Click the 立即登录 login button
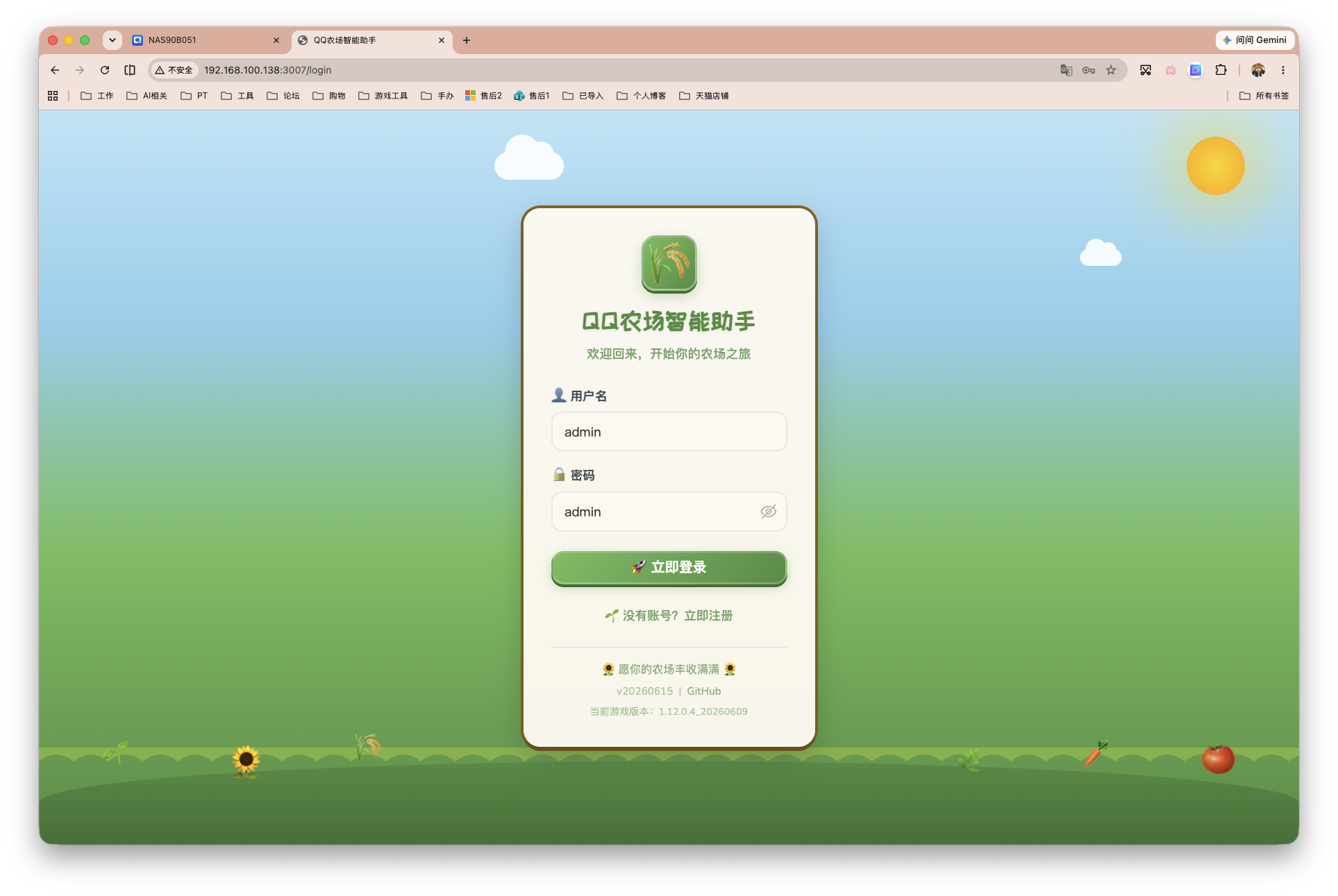 pyautogui.click(x=669, y=568)
